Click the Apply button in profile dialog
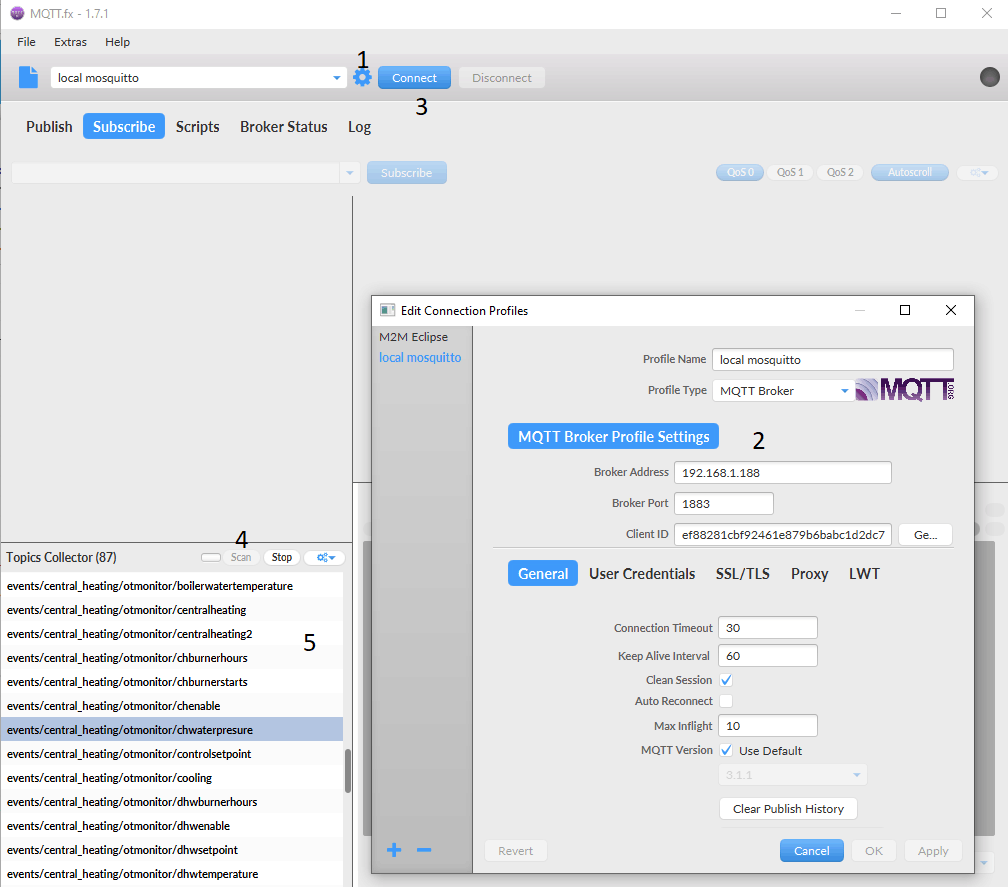The height and width of the screenshot is (887, 1008). [x=933, y=850]
